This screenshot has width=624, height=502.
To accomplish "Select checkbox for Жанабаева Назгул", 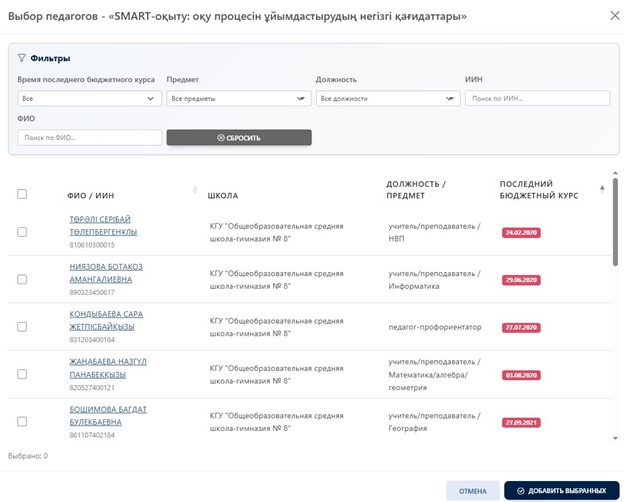I will (x=22, y=374).
